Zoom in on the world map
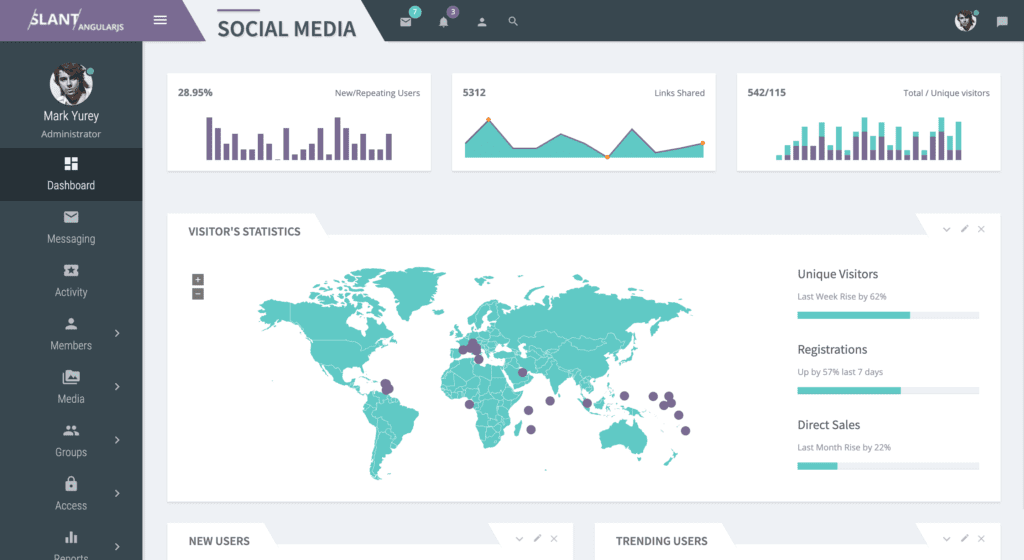Viewport: 1024px width, 560px height. pos(198,279)
